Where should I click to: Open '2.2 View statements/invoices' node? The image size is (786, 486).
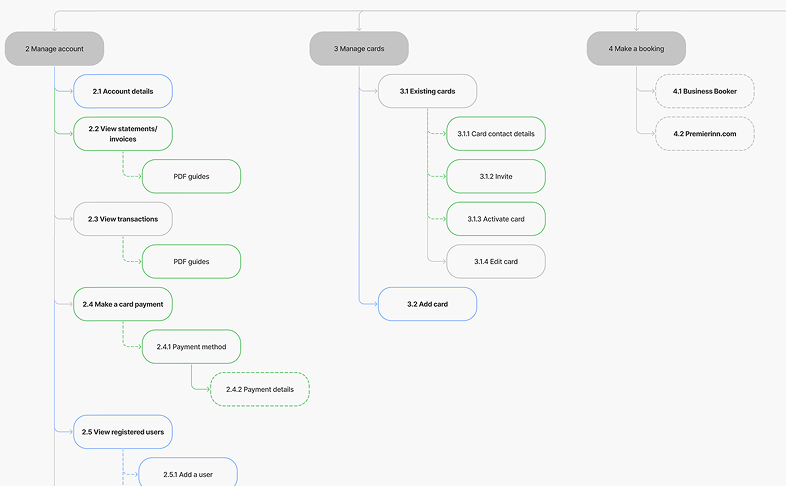[x=123, y=133]
